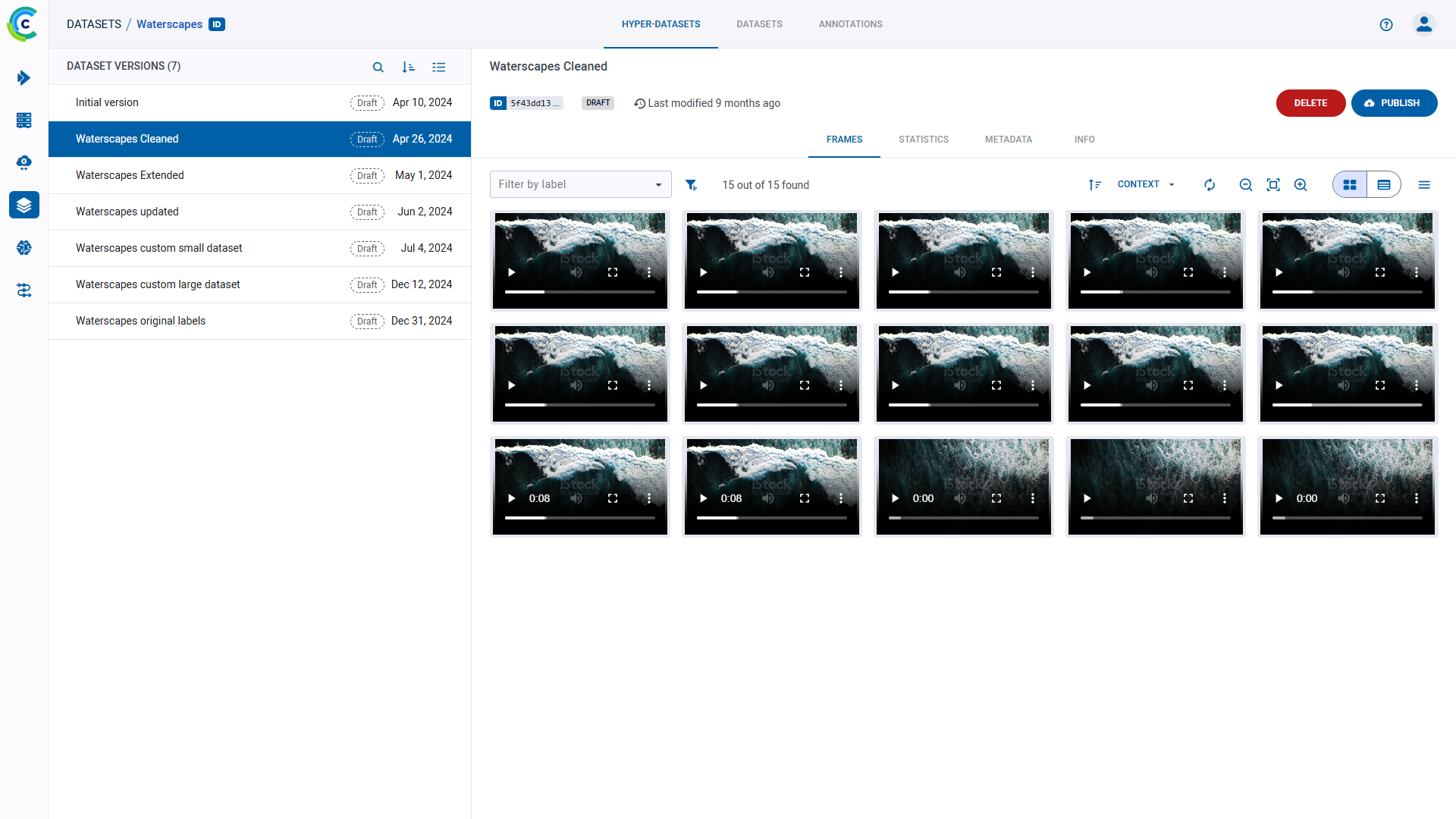Click the sort versions icon

(x=408, y=67)
